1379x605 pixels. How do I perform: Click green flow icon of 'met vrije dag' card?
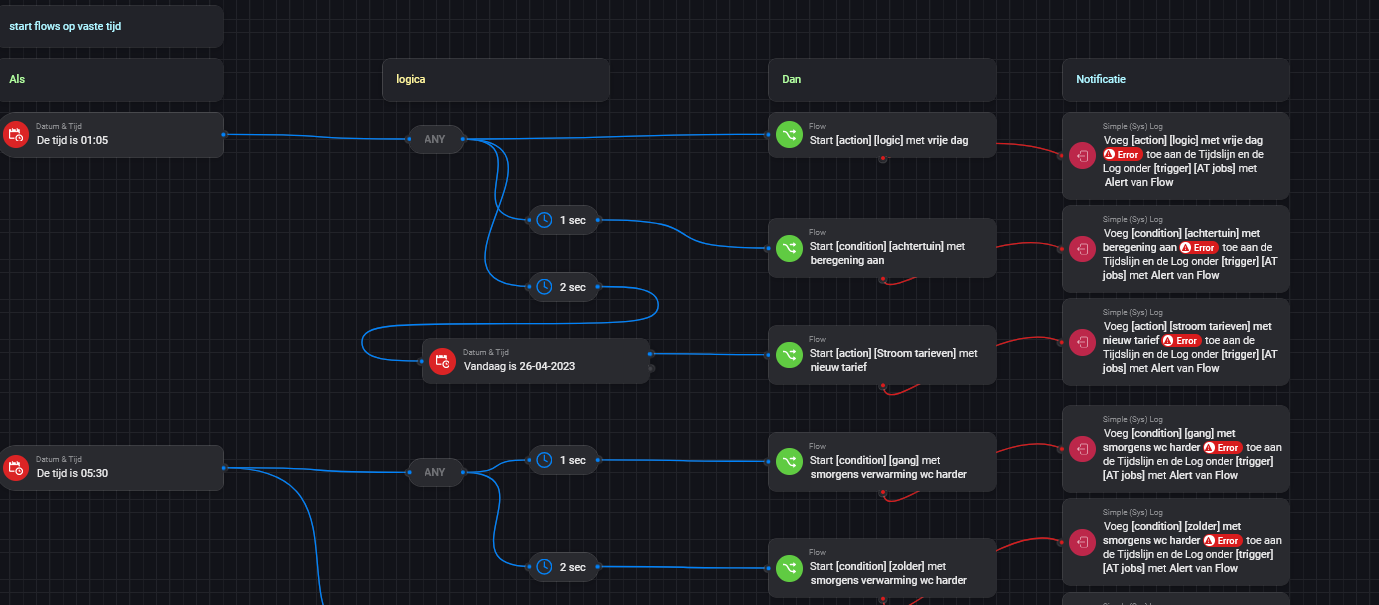[x=789, y=135]
